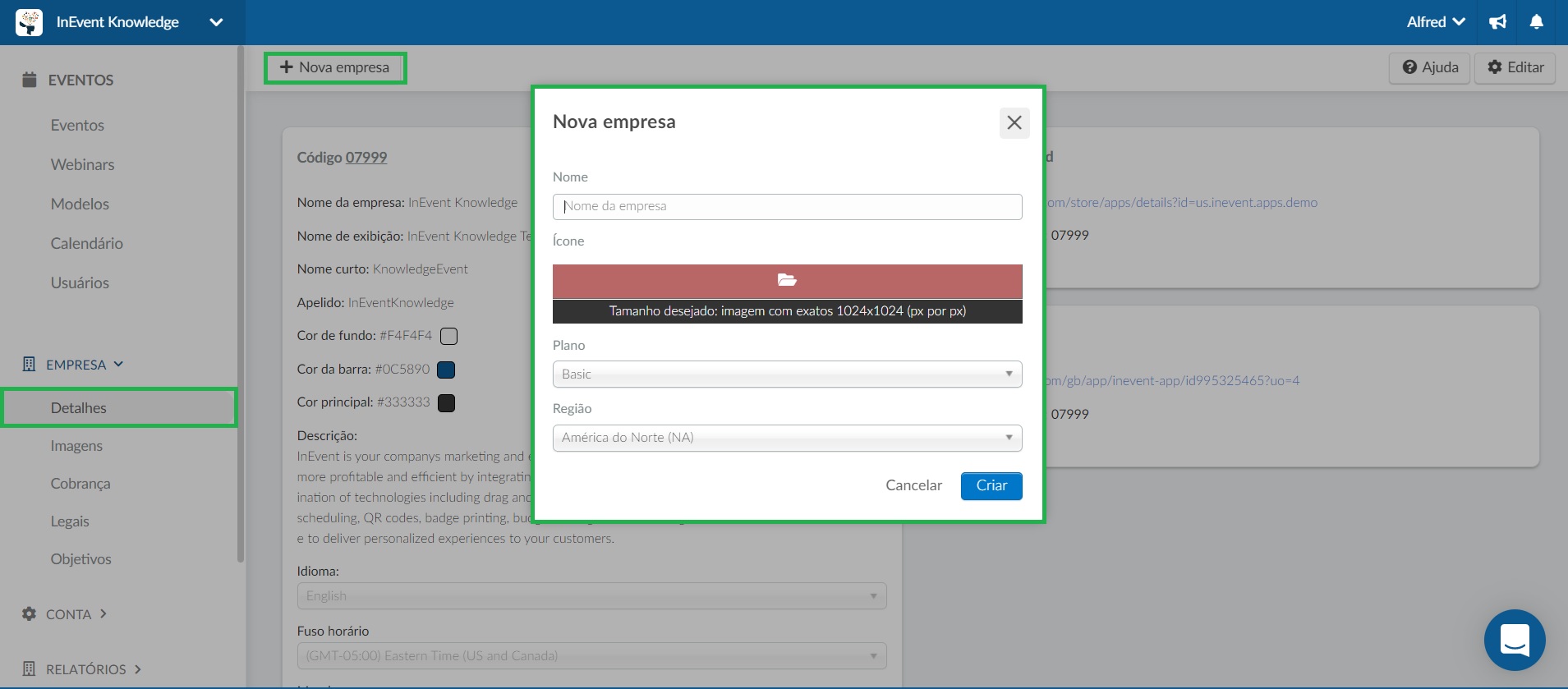Expand the CONTA sidebar section
The image size is (1568, 689).
point(103,613)
